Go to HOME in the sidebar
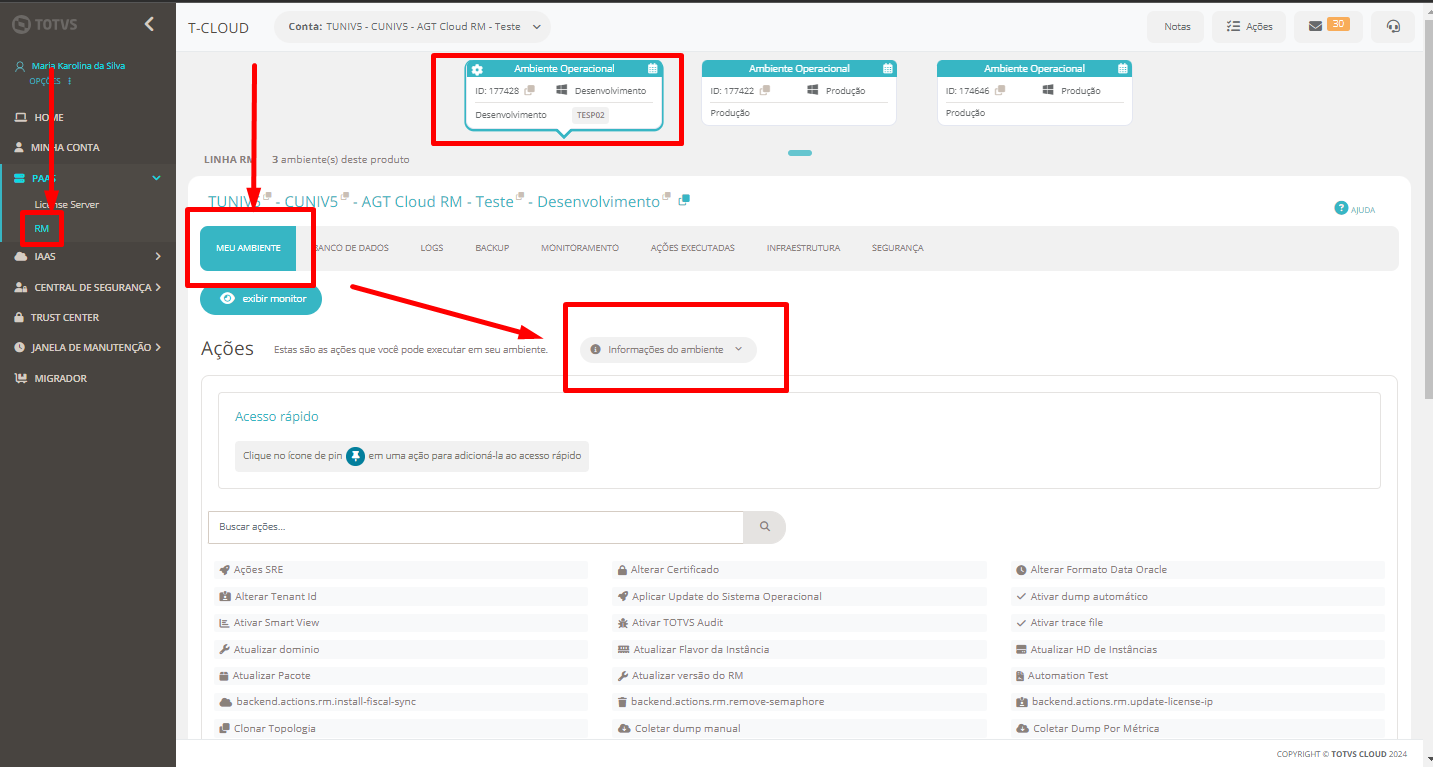 point(49,117)
